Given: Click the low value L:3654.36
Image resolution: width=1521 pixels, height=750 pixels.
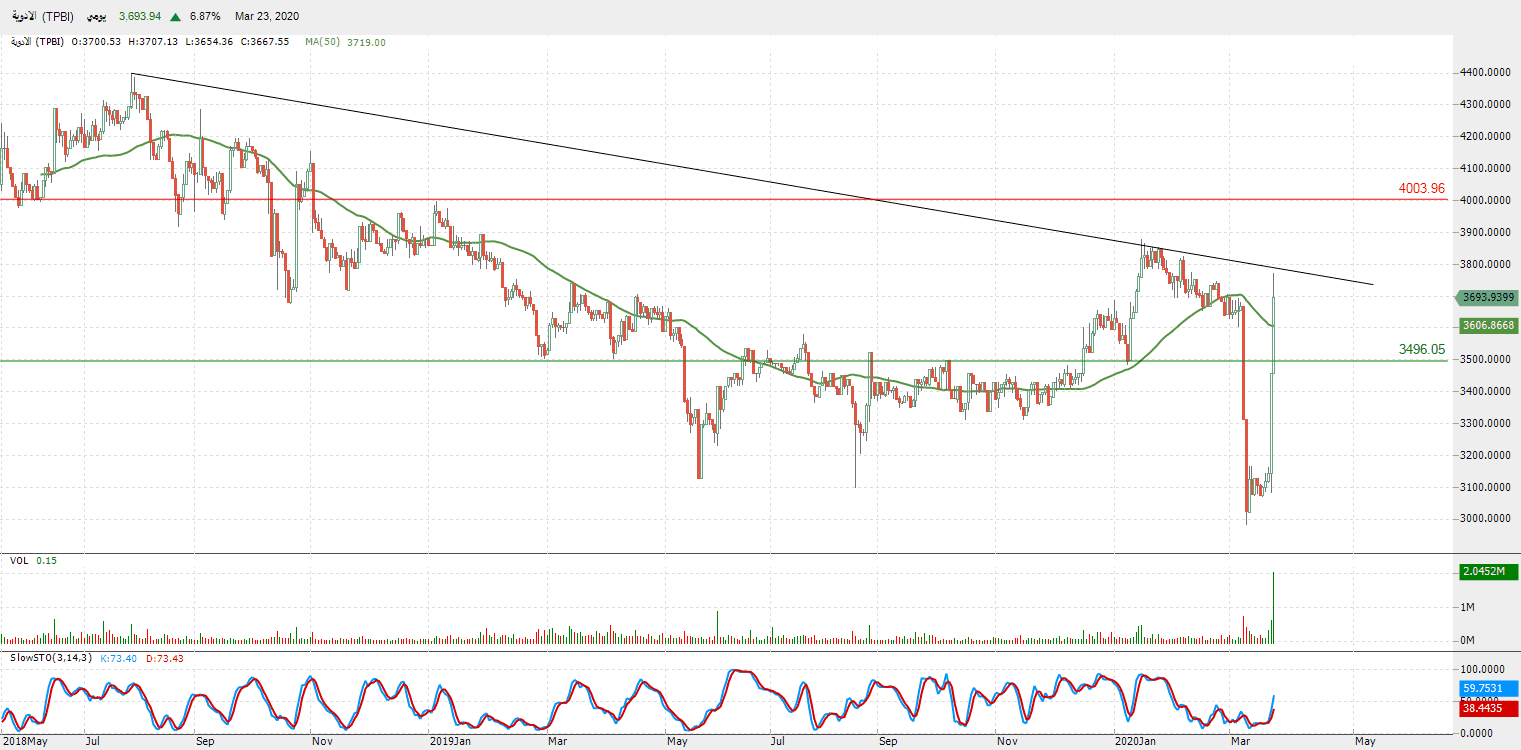Looking at the screenshot, I should coord(208,42).
